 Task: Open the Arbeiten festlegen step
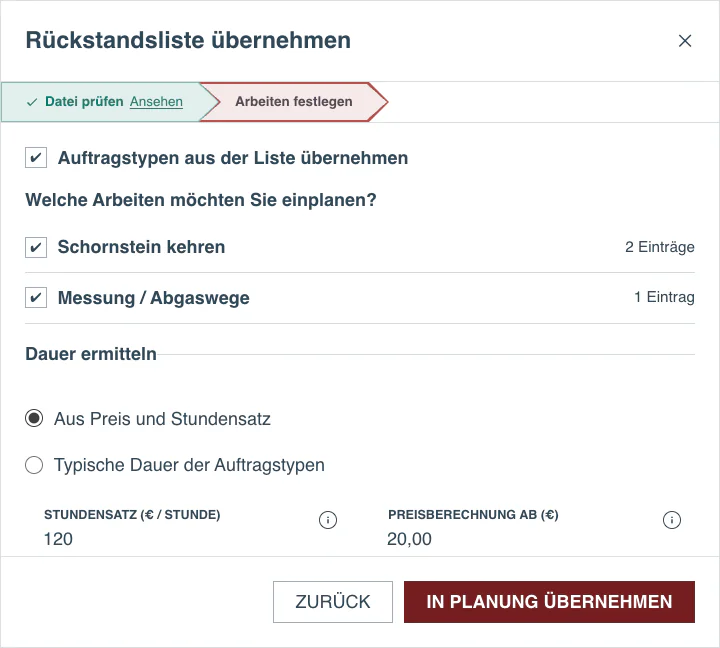[x=294, y=101]
